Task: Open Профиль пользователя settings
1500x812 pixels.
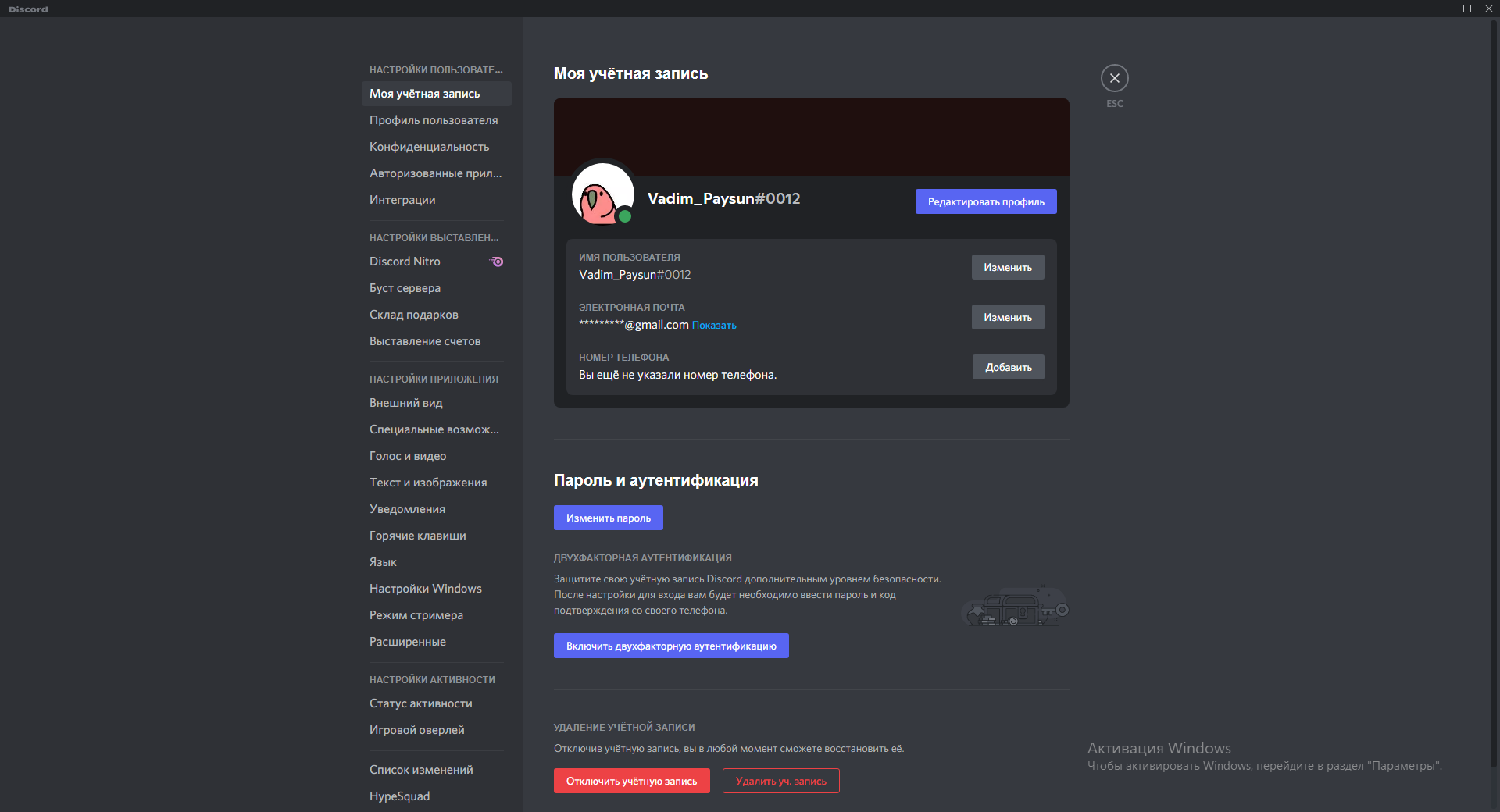Action: coord(436,120)
